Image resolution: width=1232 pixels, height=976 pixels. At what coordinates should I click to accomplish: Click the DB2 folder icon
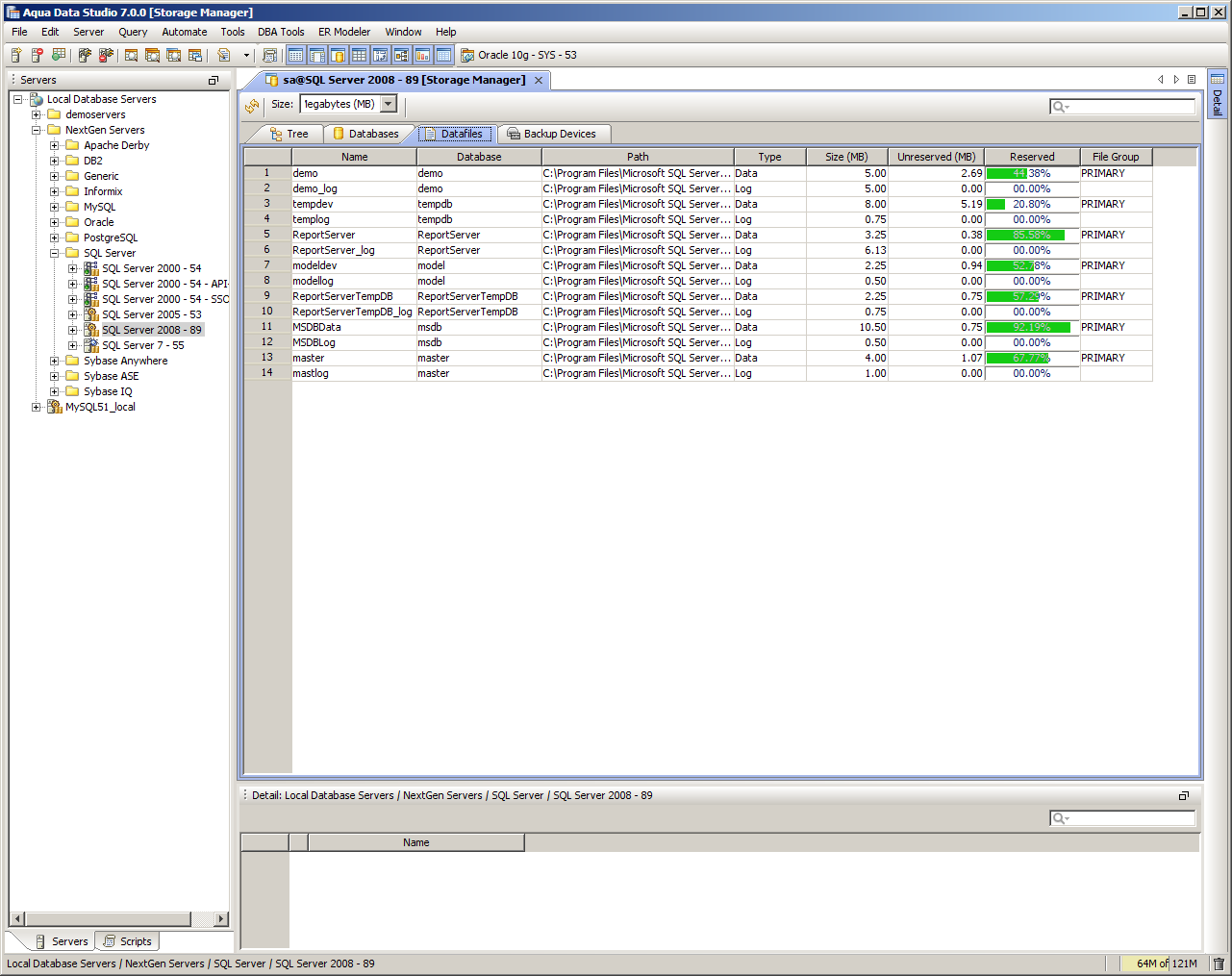pos(72,161)
